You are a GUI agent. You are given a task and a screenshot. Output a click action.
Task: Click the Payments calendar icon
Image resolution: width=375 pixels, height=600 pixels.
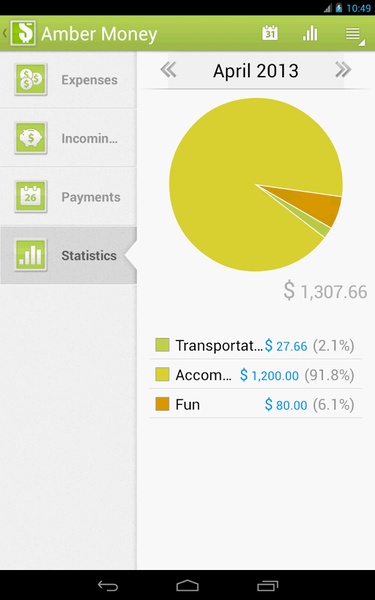click(x=31, y=197)
